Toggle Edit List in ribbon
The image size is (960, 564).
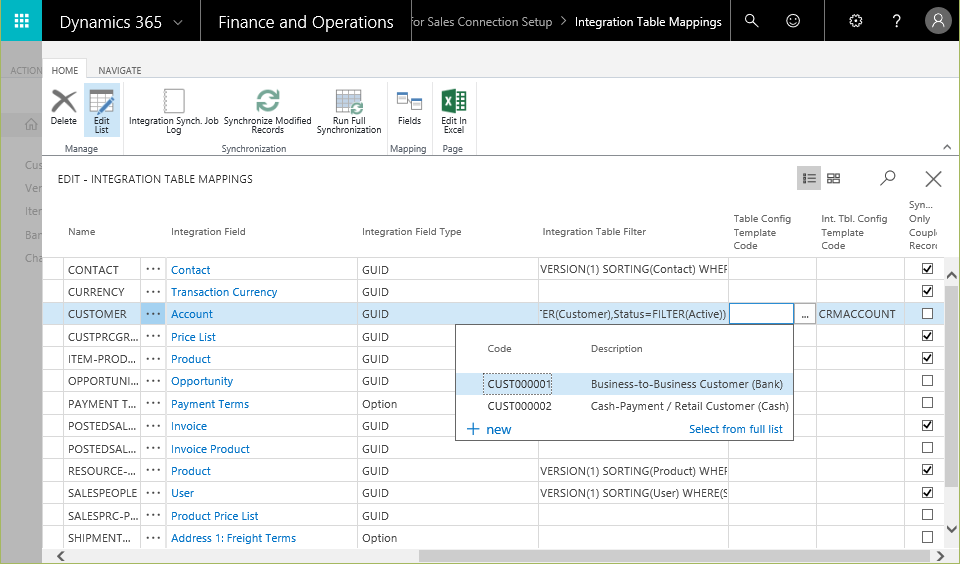(102, 110)
